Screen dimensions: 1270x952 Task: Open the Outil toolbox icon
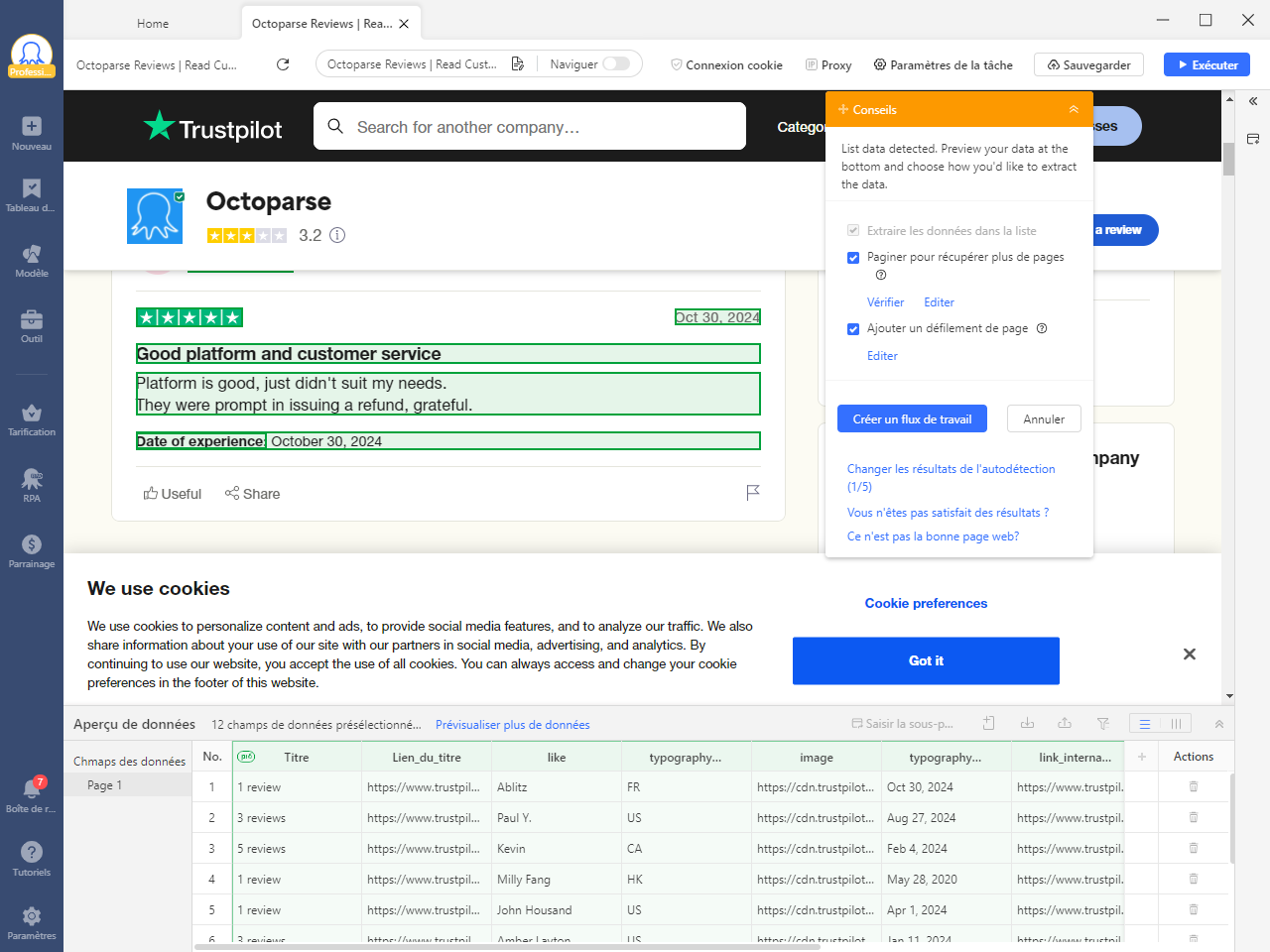[32, 326]
